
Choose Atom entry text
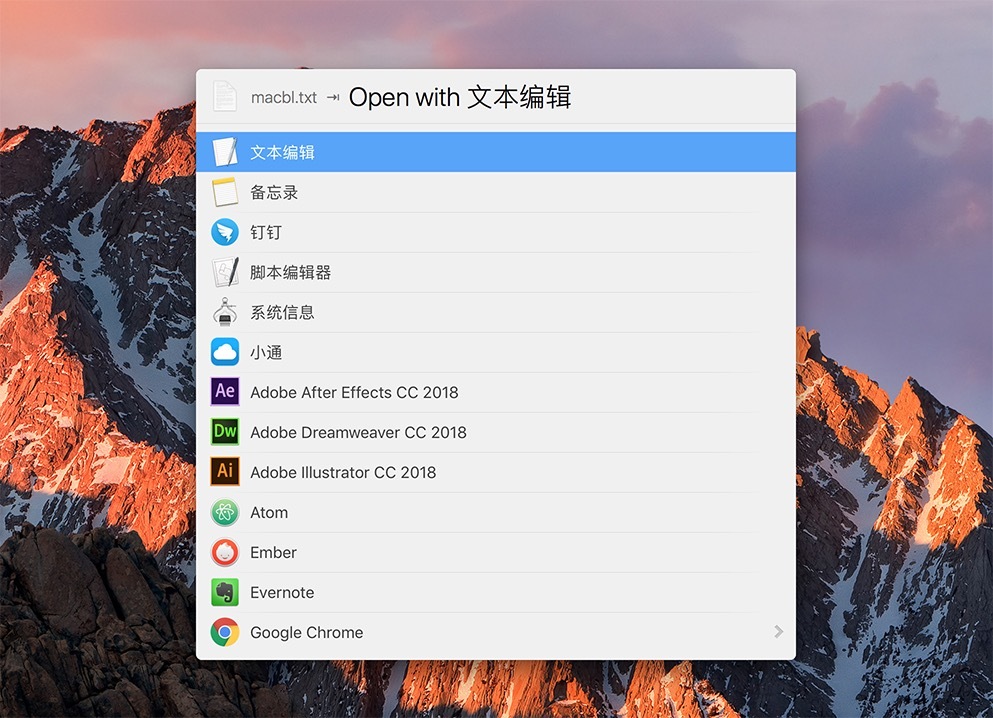pos(269,512)
